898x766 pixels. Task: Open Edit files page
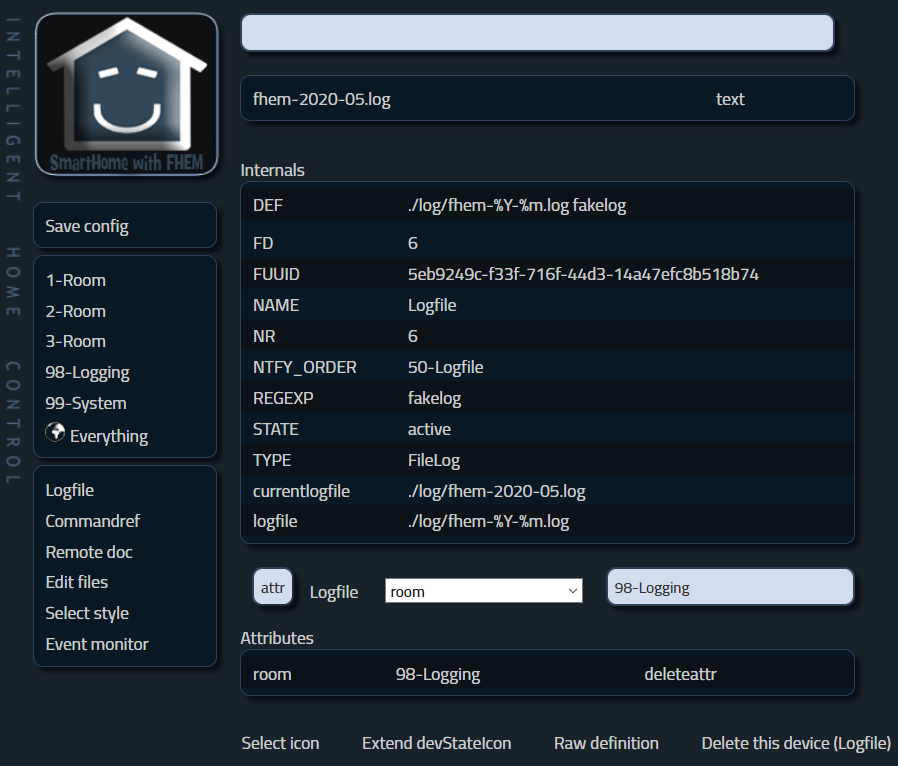point(77,582)
